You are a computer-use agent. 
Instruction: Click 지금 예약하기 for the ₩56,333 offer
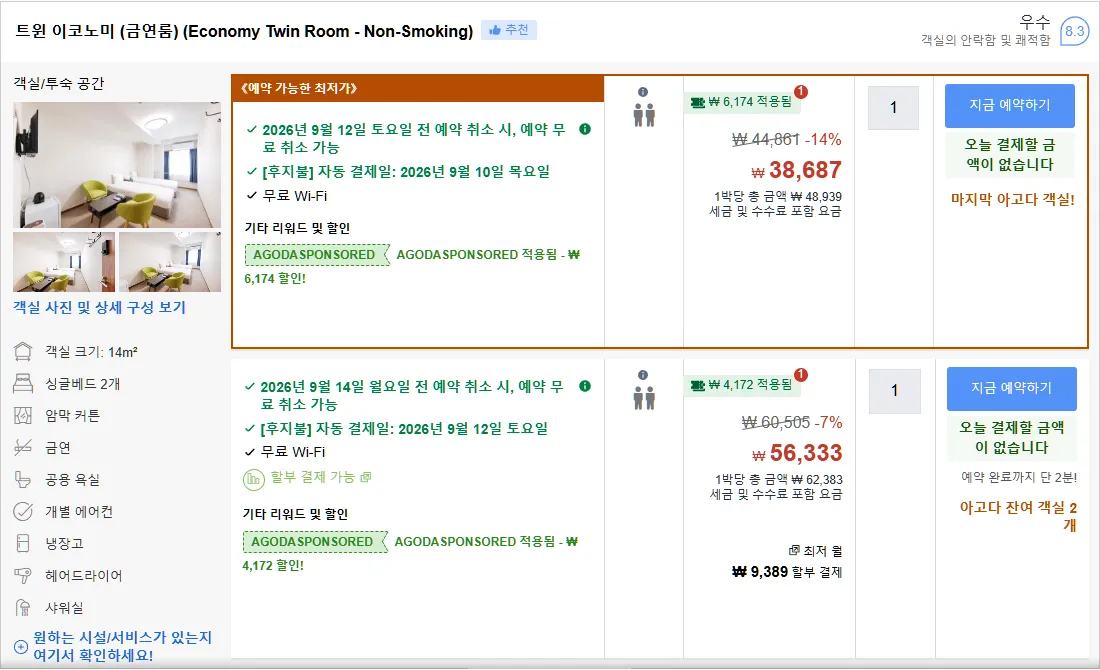coord(1011,388)
